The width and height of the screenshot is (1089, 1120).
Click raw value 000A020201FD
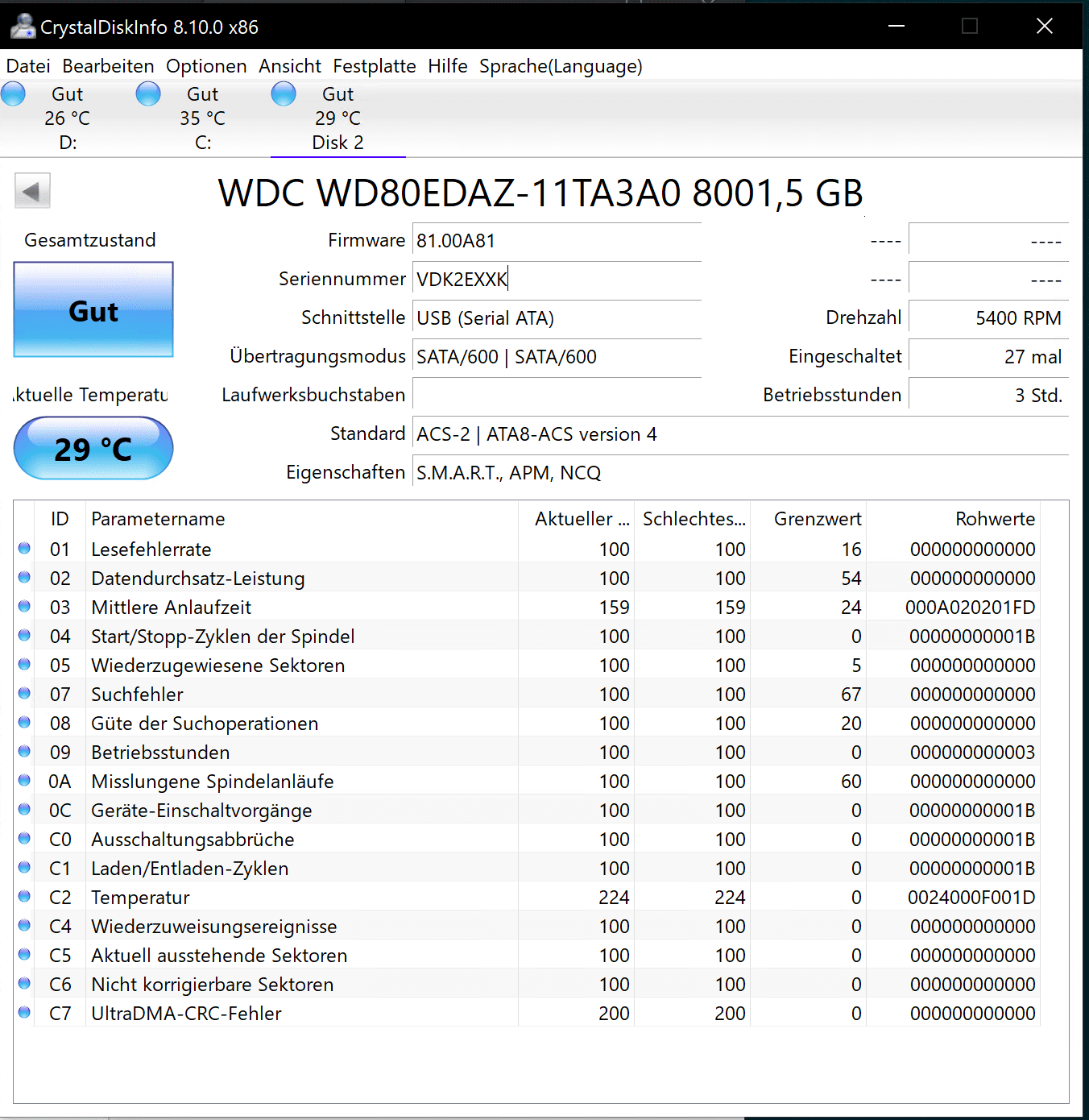(971, 608)
